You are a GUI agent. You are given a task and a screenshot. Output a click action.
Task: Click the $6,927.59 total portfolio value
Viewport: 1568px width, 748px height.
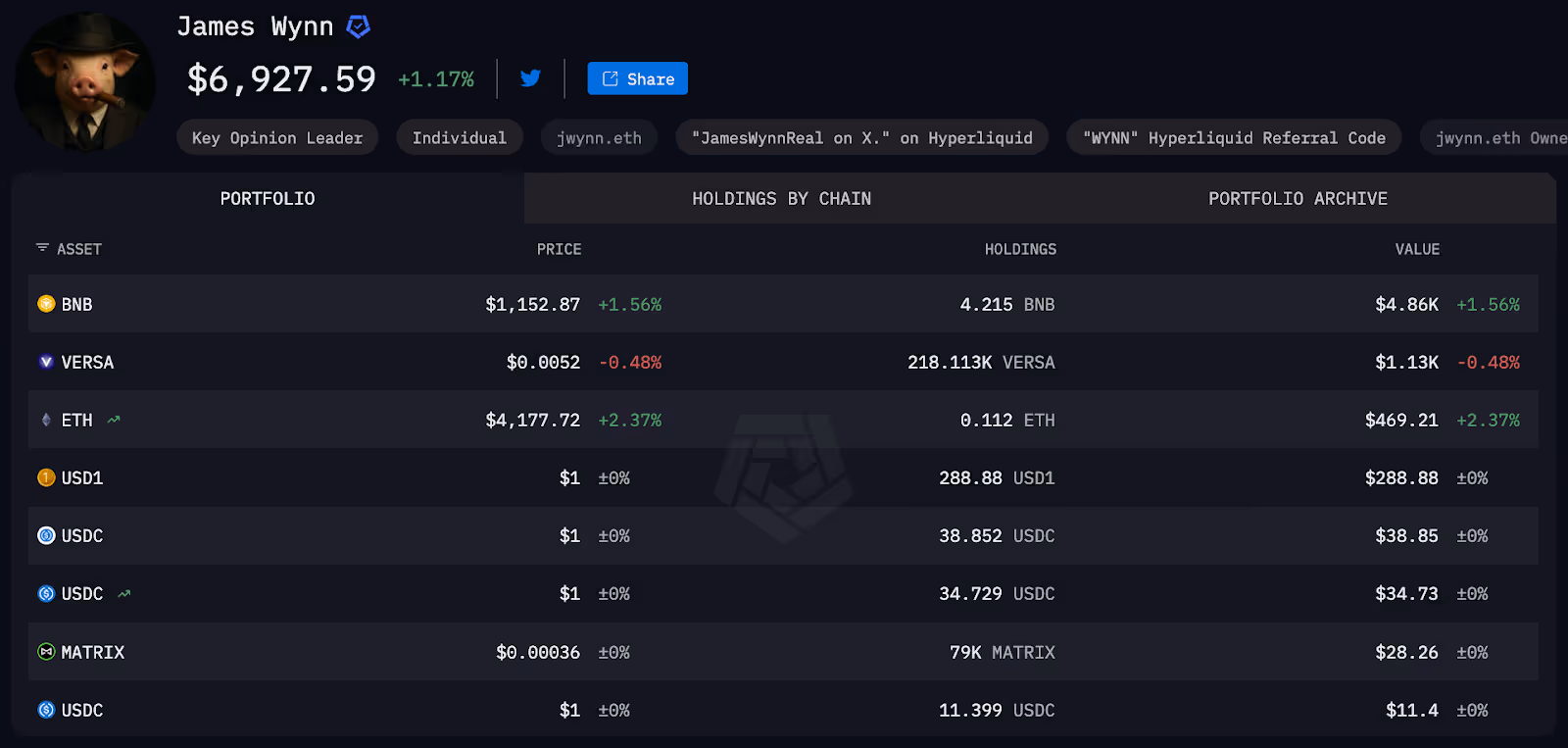(x=281, y=78)
